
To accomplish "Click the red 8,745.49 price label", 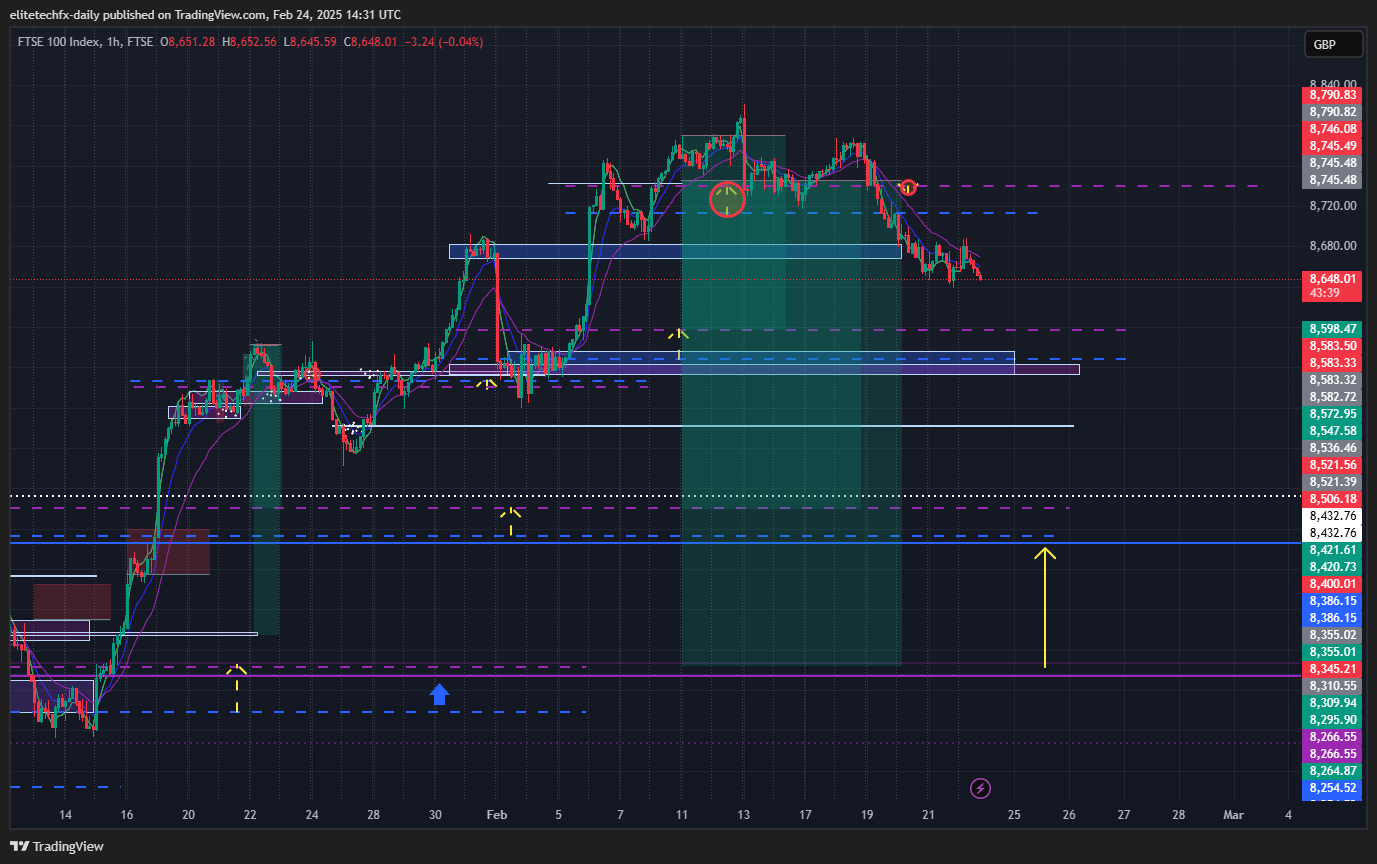I will 1332,146.
